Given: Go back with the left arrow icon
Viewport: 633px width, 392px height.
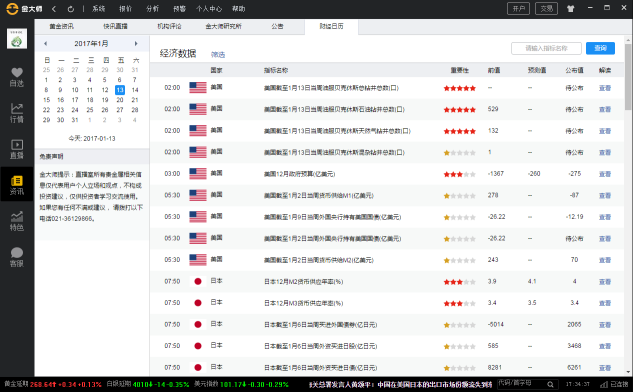Looking at the screenshot, I should pyautogui.click(x=54, y=8).
